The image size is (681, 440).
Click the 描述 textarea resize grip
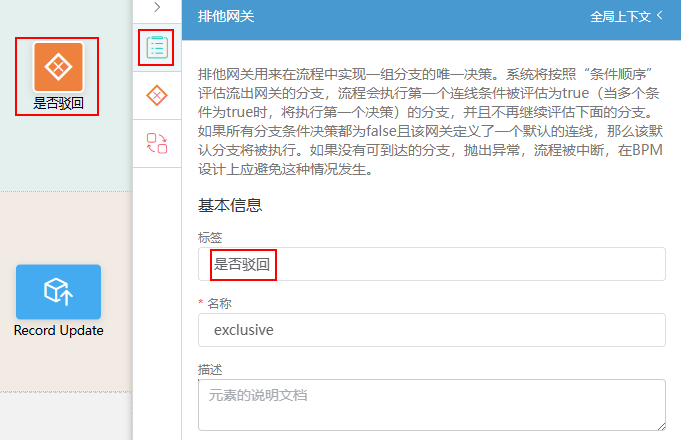tap(661, 427)
